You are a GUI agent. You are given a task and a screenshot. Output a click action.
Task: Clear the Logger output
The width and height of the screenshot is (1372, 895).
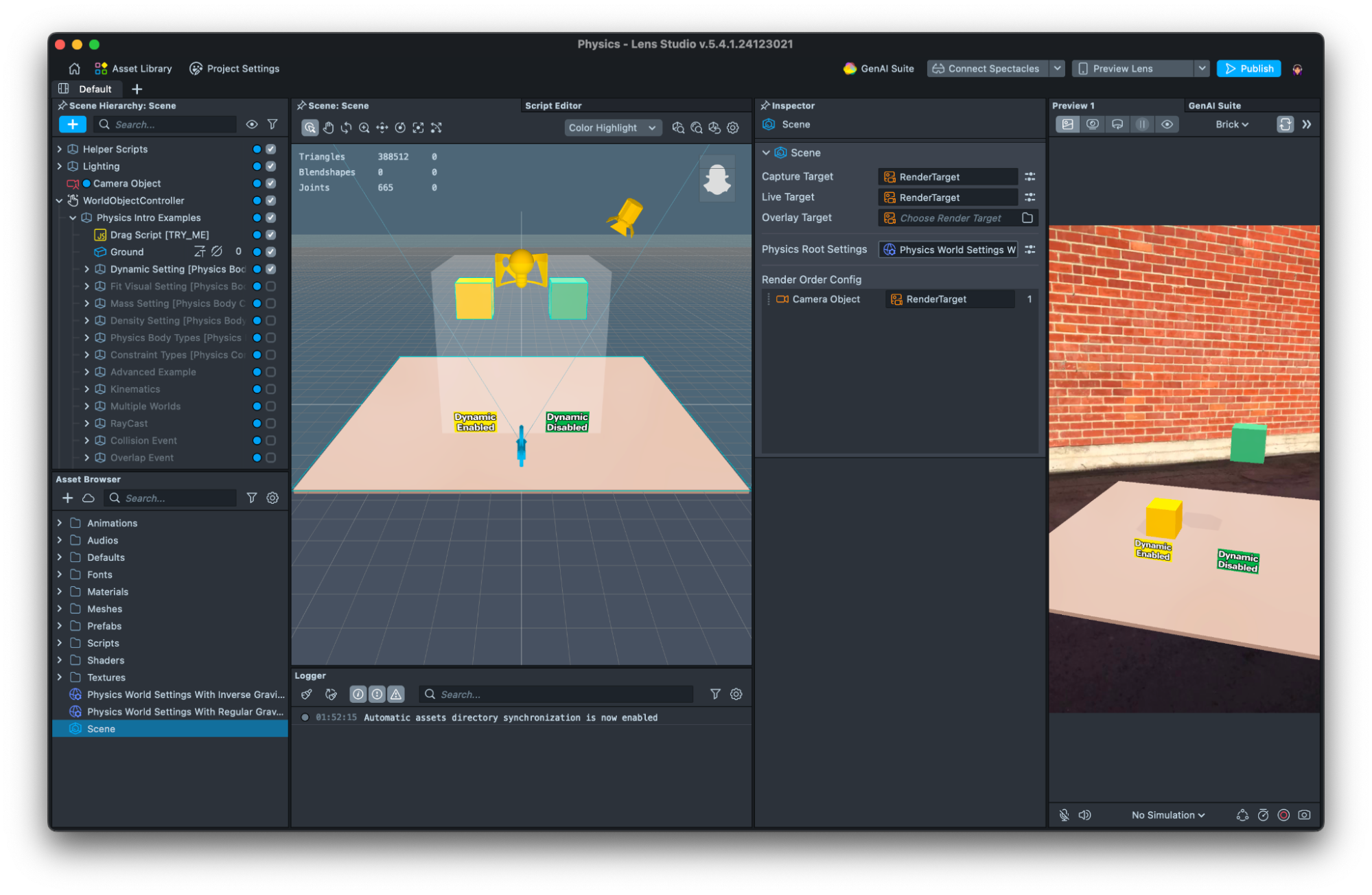(307, 694)
